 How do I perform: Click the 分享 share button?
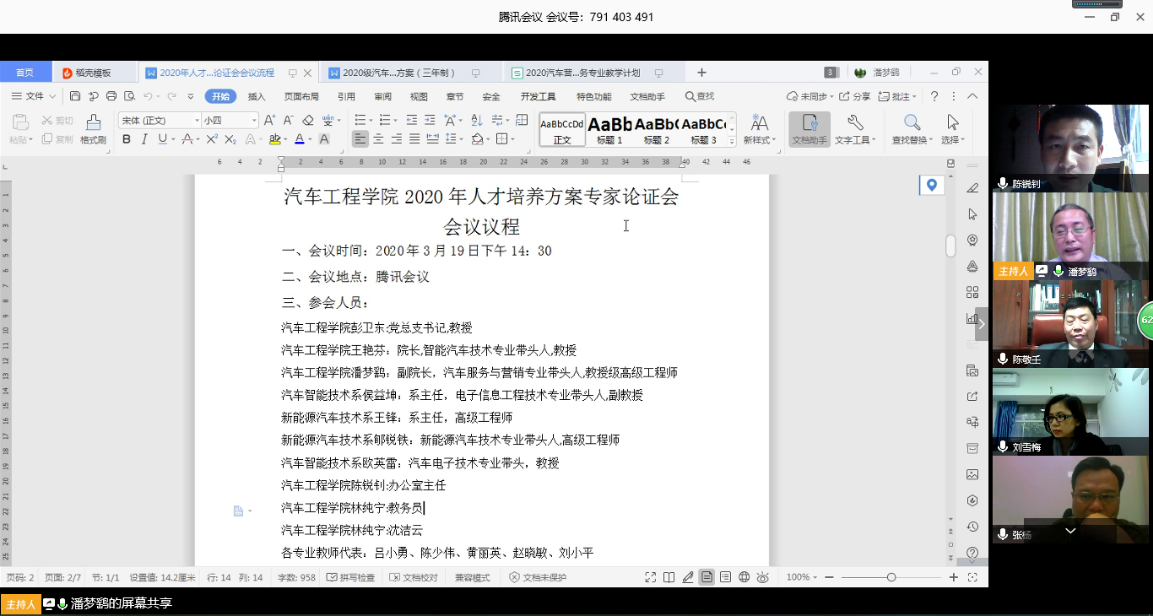tap(855, 96)
